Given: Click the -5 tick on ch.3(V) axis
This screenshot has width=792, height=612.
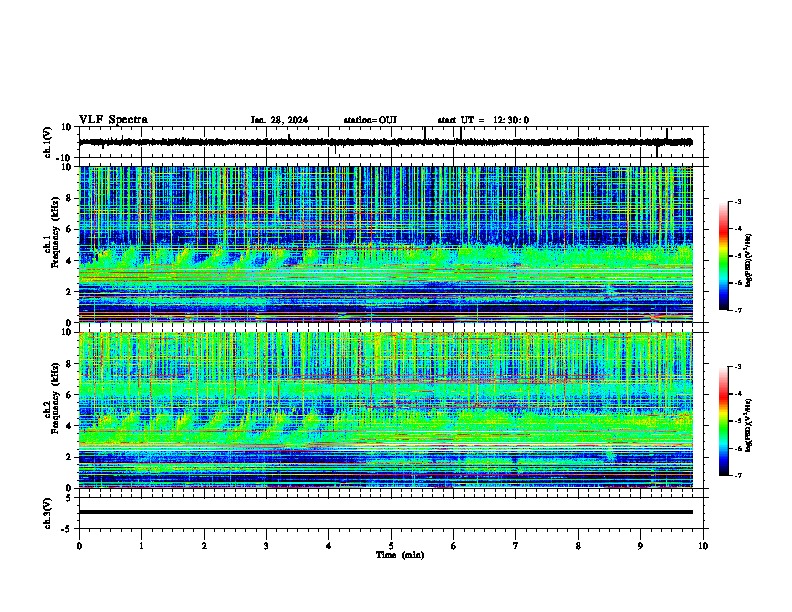Looking at the screenshot, I should pos(67,529).
